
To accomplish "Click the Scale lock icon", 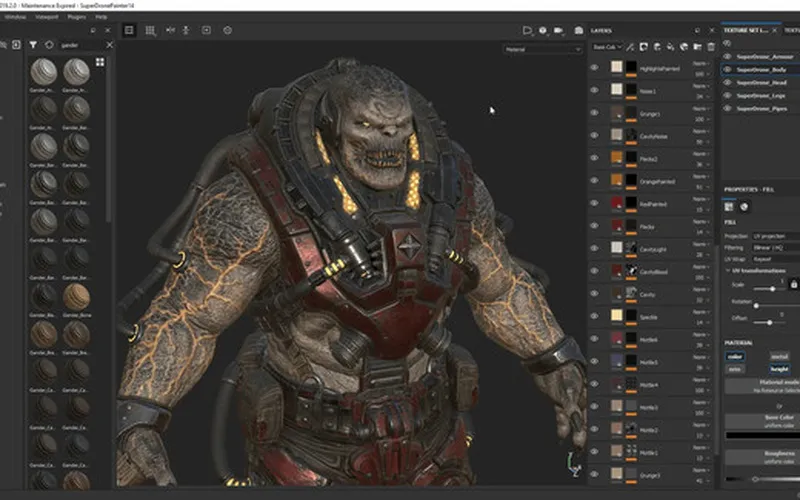I will pos(793,284).
